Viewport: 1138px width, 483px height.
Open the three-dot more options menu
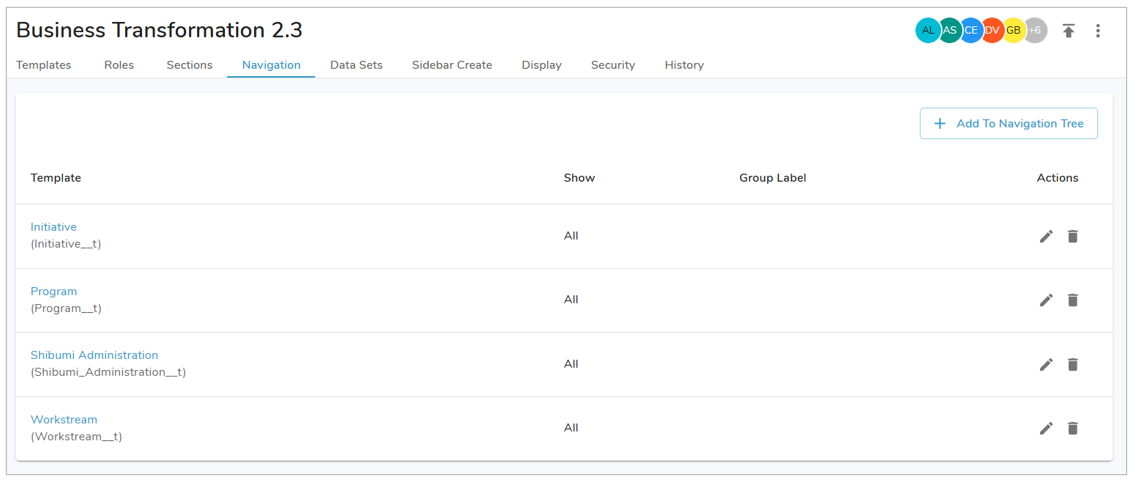click(x=1098, y=31)
